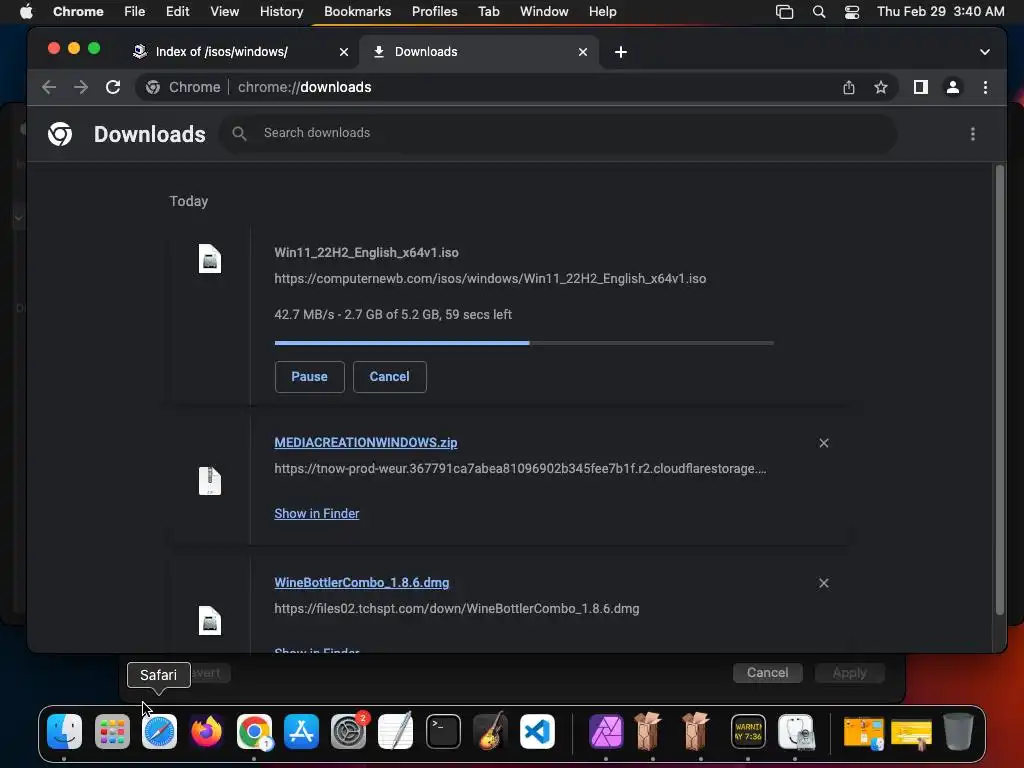Click the WineBottlerCombo files02.tchspt.com URL text
This screenshot has width=1024, height=768.
pyautogui.click(x=456, y=609)
